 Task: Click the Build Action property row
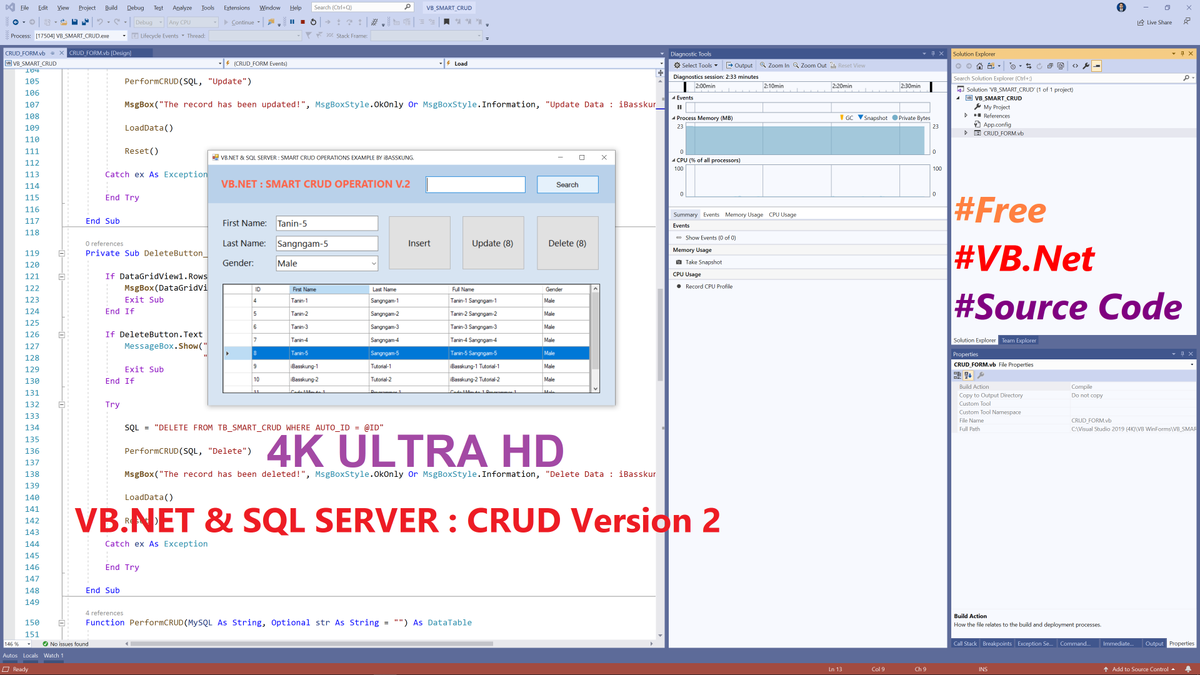pyautogui.click(x=1075, y=386)
